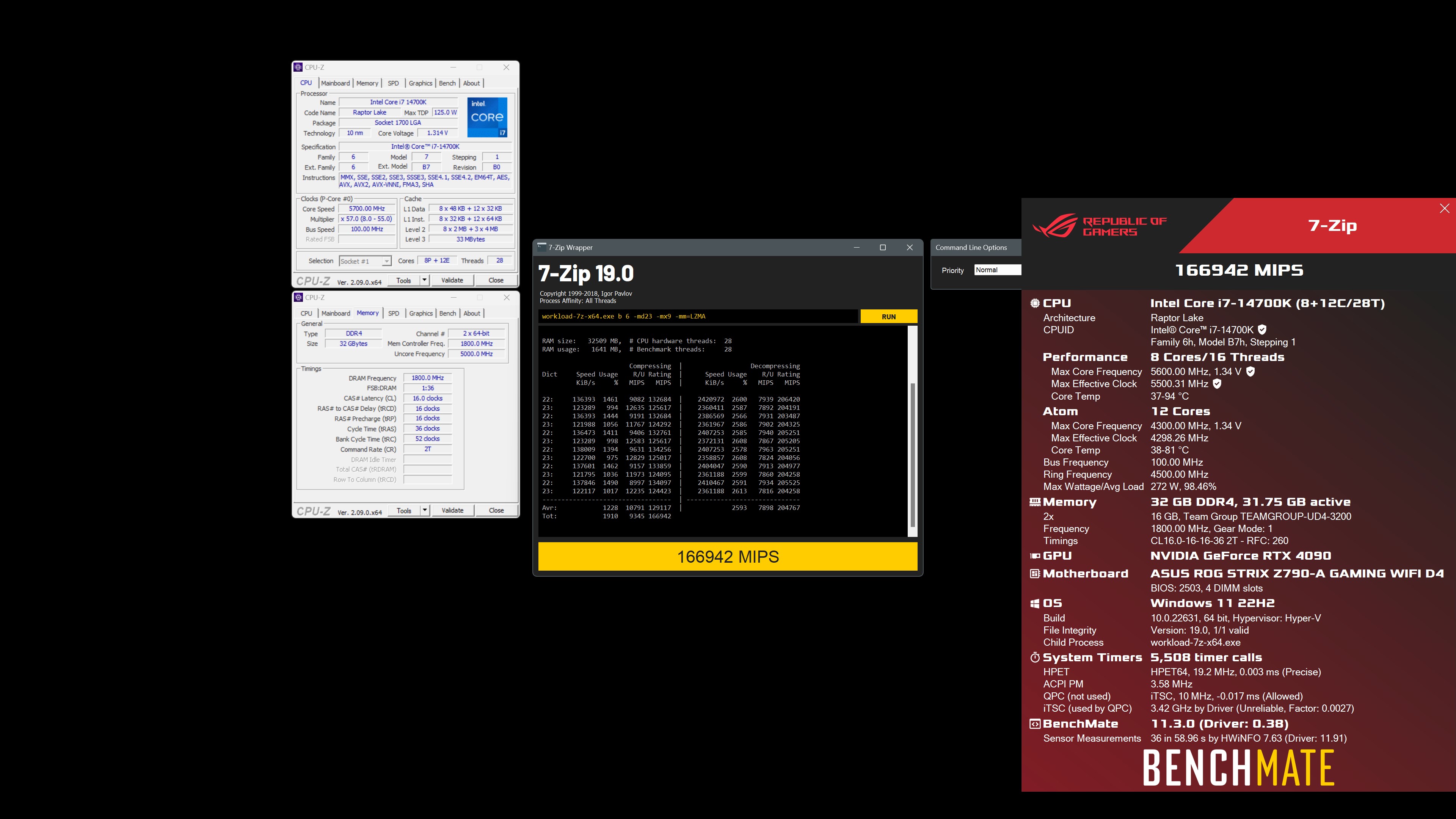
Task: Close the BenchMate result panel
Action: (1444, 209)
